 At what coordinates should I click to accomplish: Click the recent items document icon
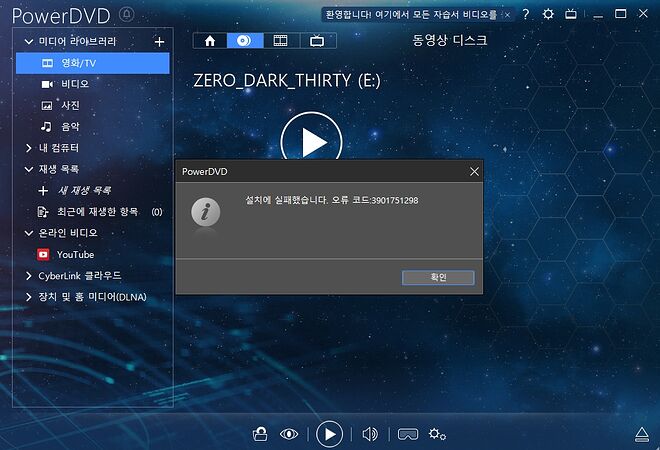click(43, 211)
